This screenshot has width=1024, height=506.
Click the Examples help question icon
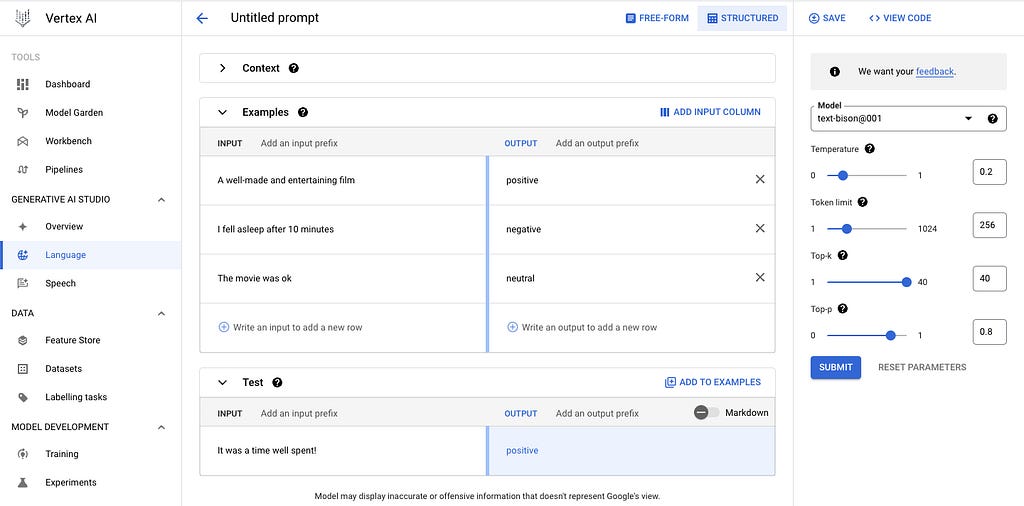click(x=302, y=112)
